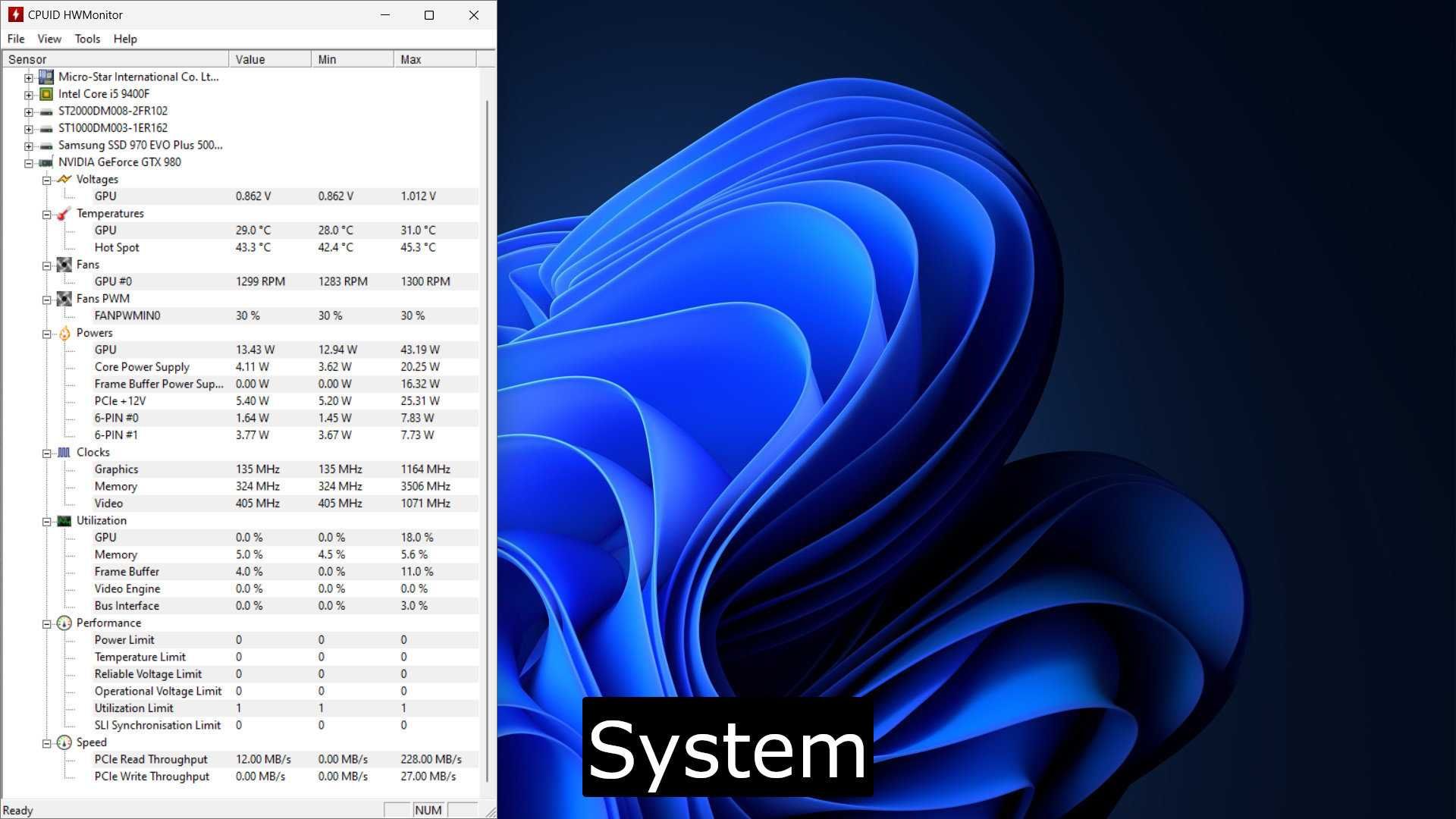Screen dimensions: 1456x819
Task: Toggle visibility of Powers subsection
Action: tap(47, 332)
